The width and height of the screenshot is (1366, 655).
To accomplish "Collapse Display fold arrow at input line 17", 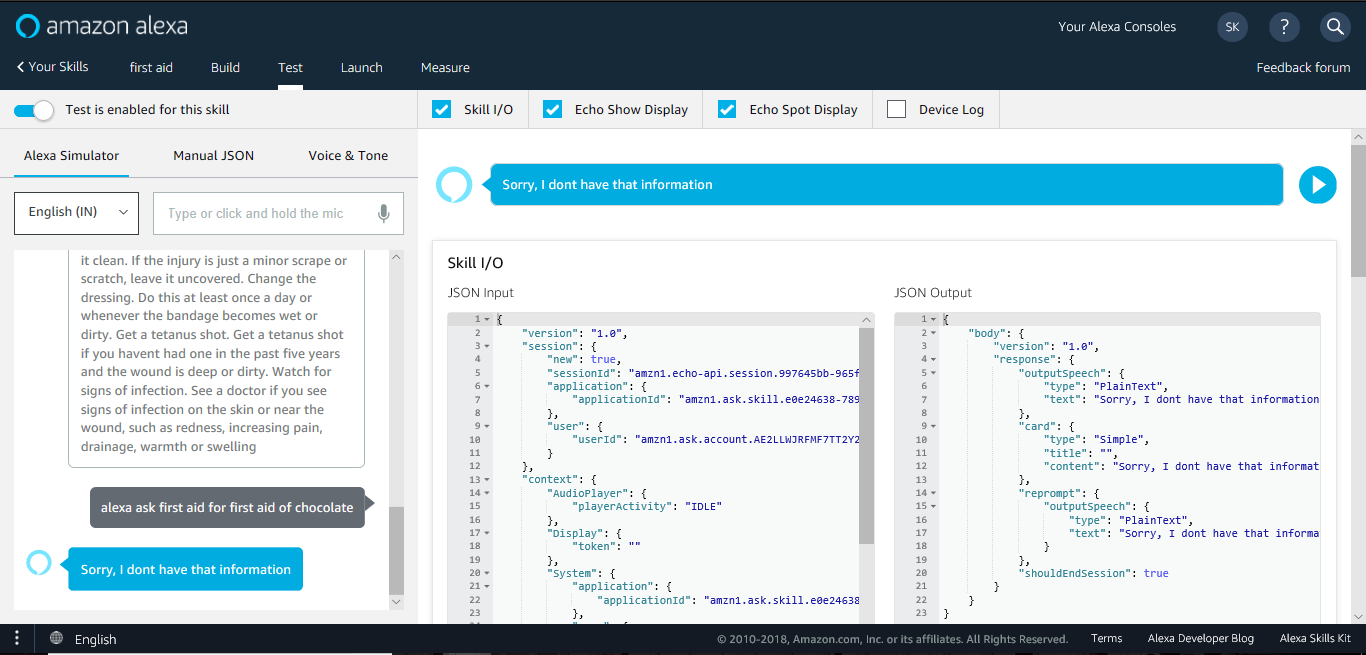I will coord(488,533).
